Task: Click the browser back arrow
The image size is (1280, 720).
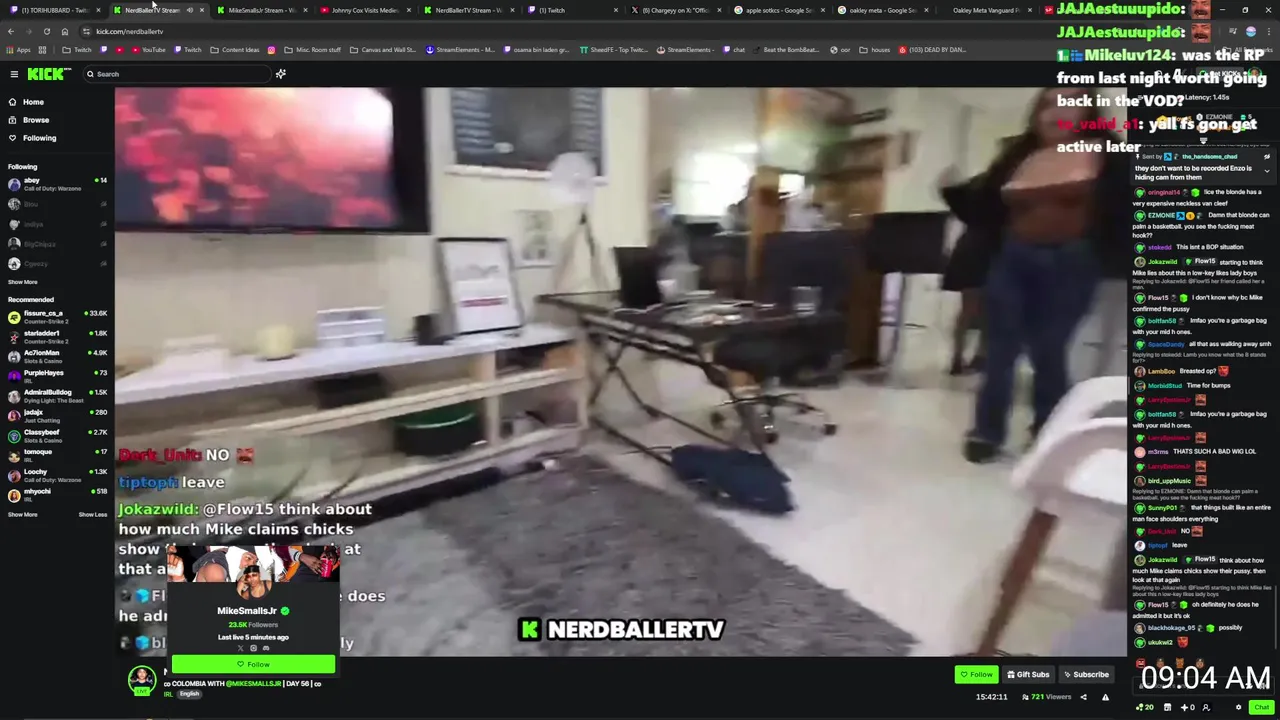Action: pyautogui.click(x=12, y=31)
